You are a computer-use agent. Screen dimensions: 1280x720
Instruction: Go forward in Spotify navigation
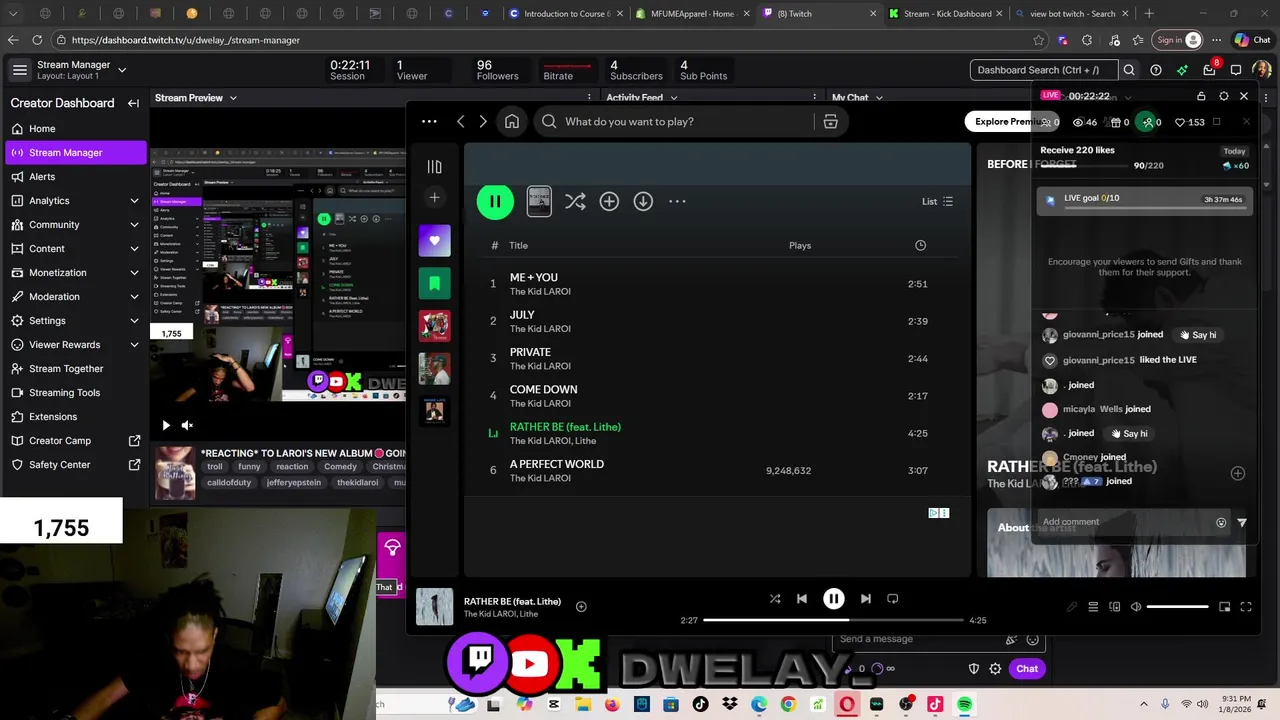[x=483, y=121]
